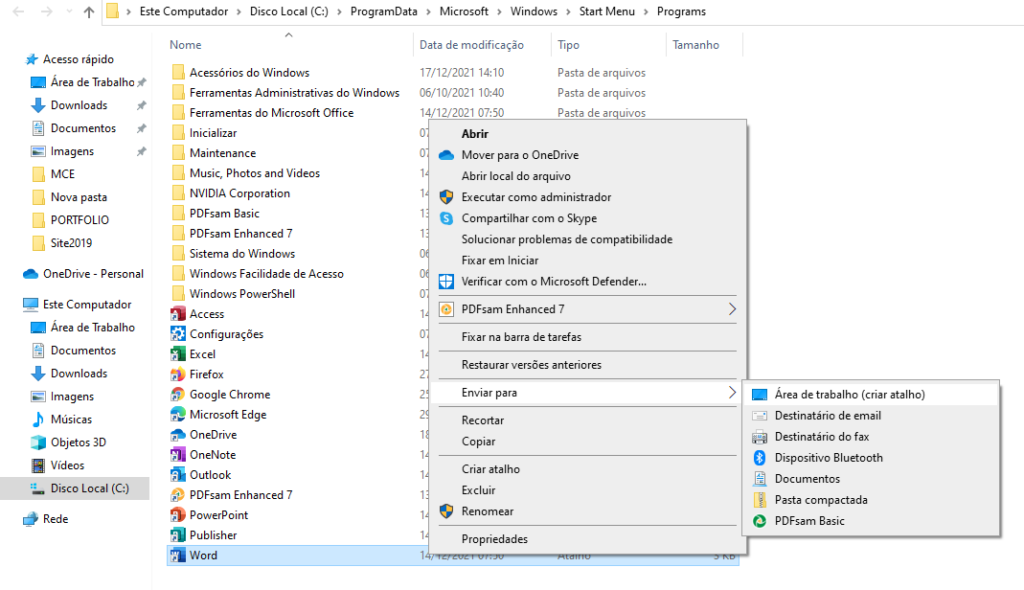Click the Músicas note icon in sidebar
Screen dimensions: 1024x590
[39, 419]
